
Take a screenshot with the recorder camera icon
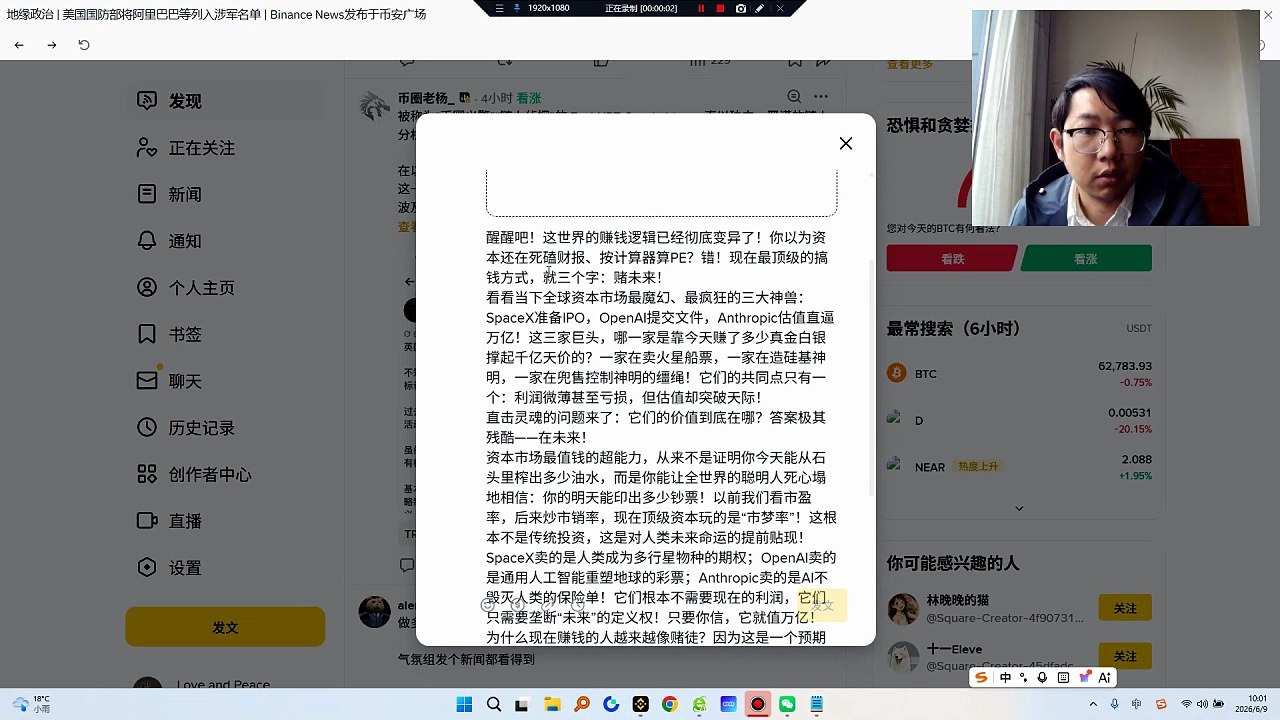tap(740, 8)
